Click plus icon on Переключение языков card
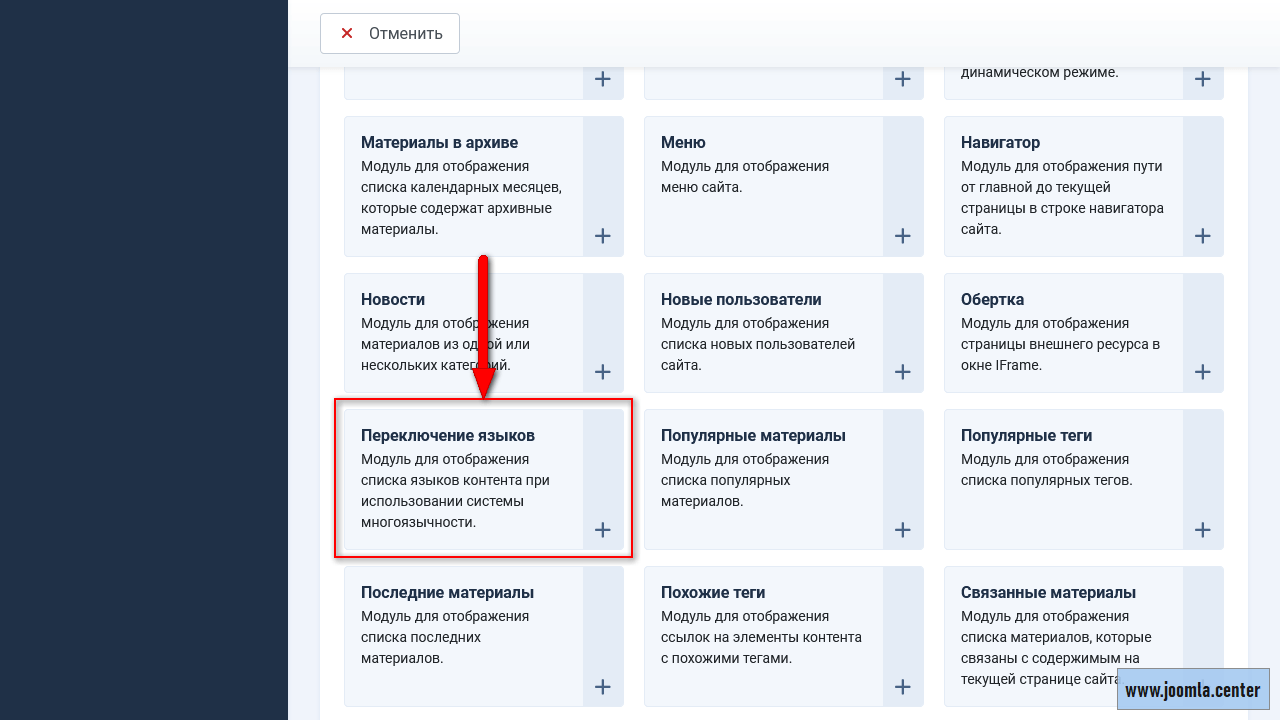The width and height of the screenshot is (1280, 720). (602, 530)
